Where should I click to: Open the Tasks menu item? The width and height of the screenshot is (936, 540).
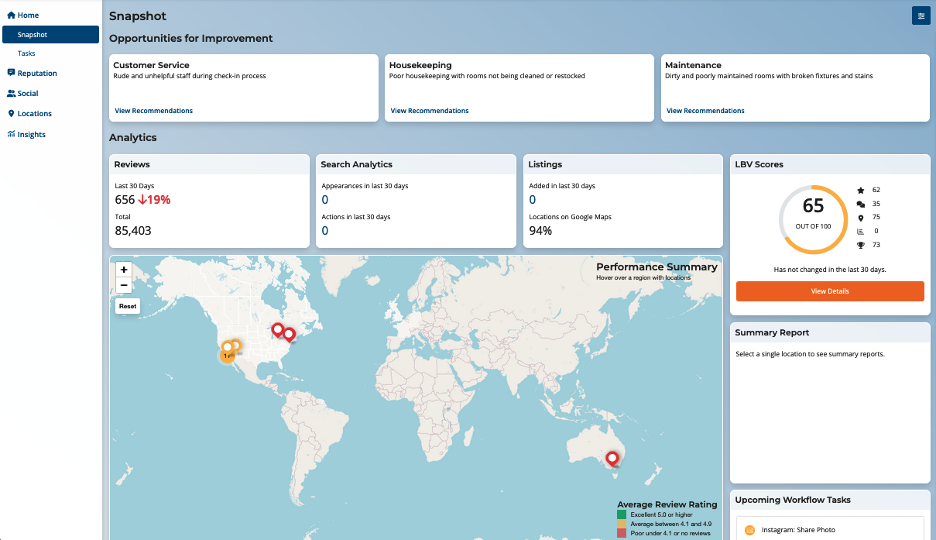point(26,53)
